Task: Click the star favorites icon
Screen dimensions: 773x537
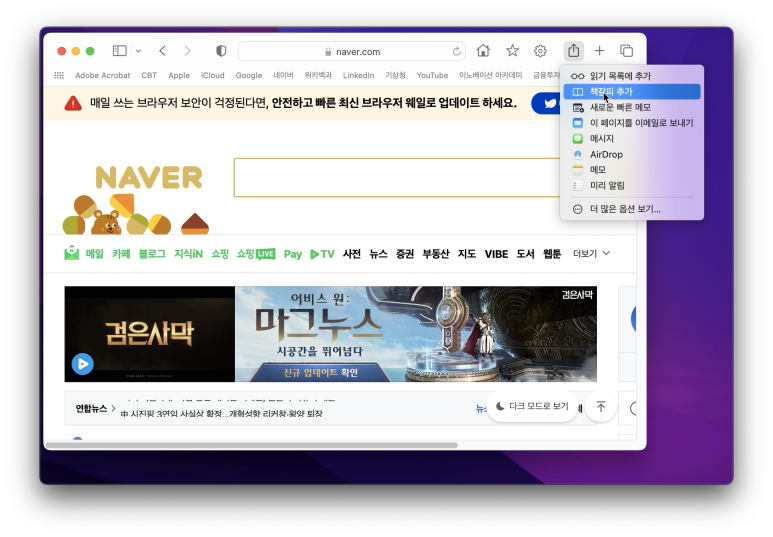Action: coord(512,50)
